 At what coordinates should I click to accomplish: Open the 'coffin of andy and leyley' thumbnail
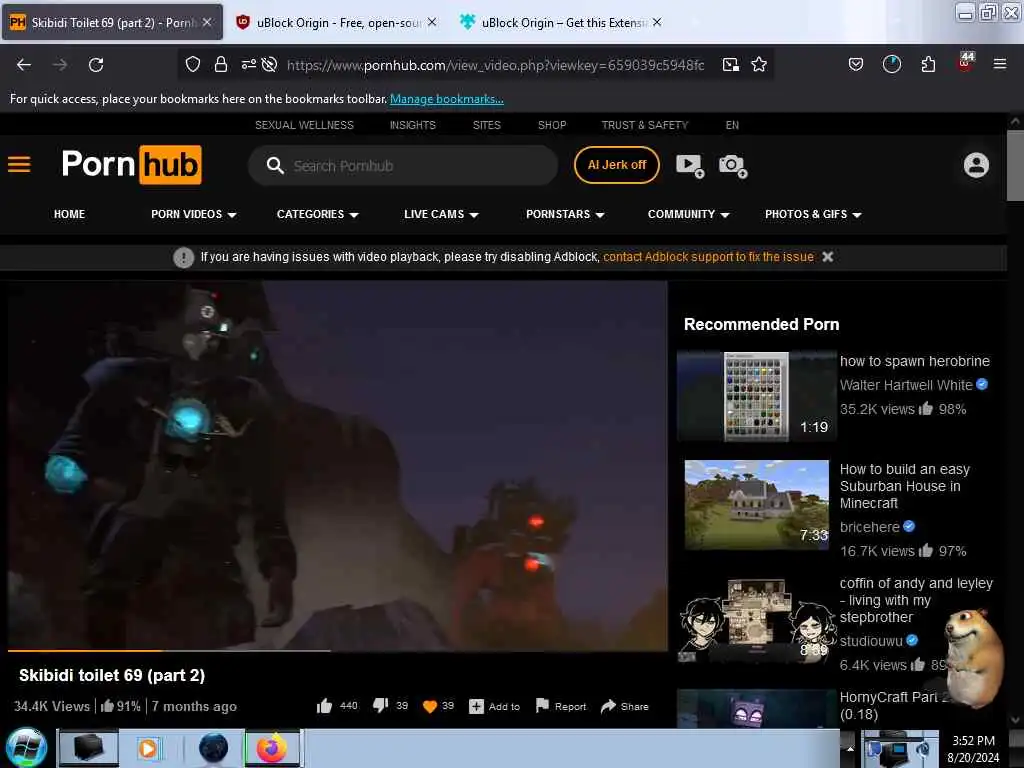756,619
